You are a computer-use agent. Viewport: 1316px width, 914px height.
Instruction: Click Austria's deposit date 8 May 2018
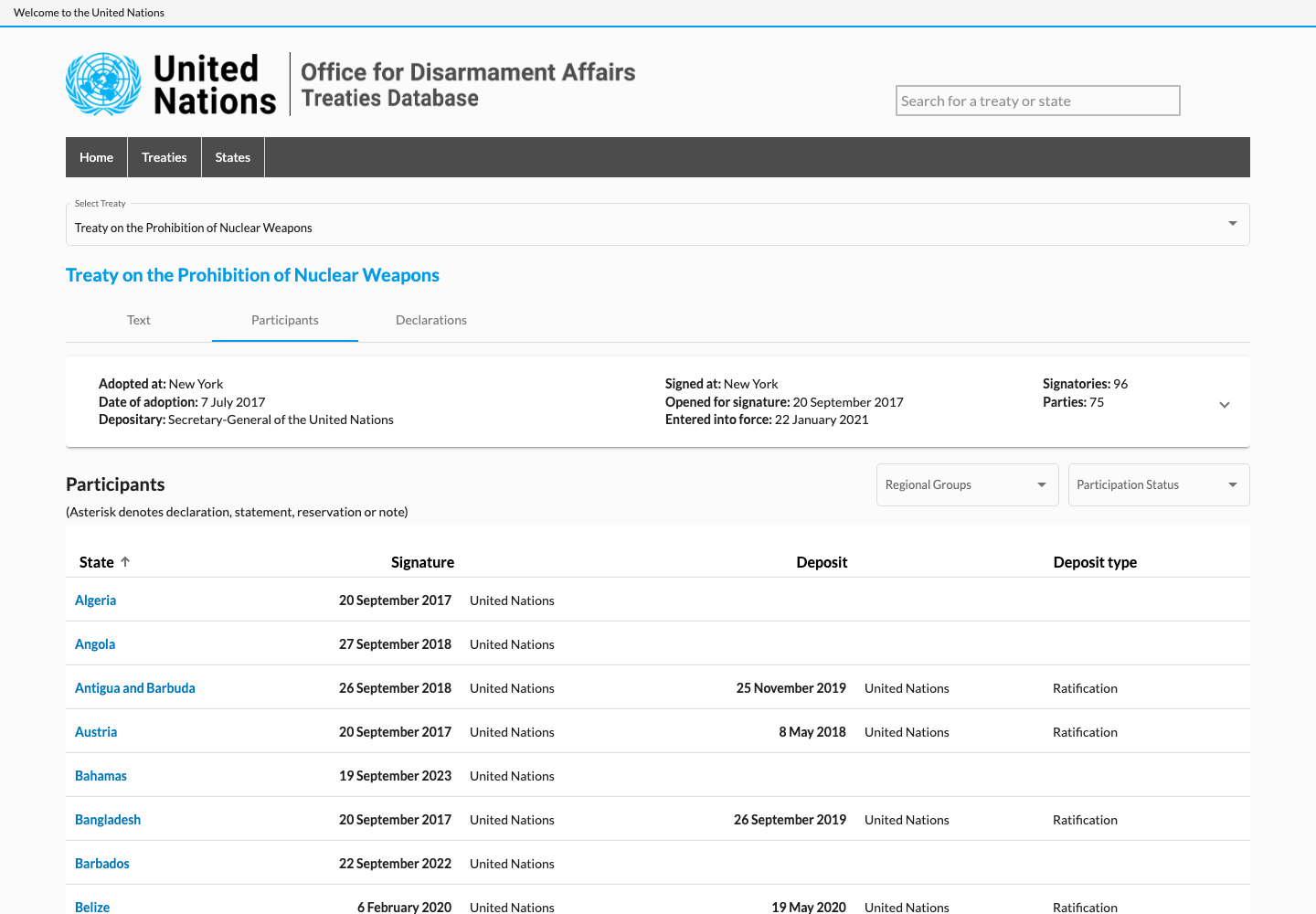pos(812,732)
